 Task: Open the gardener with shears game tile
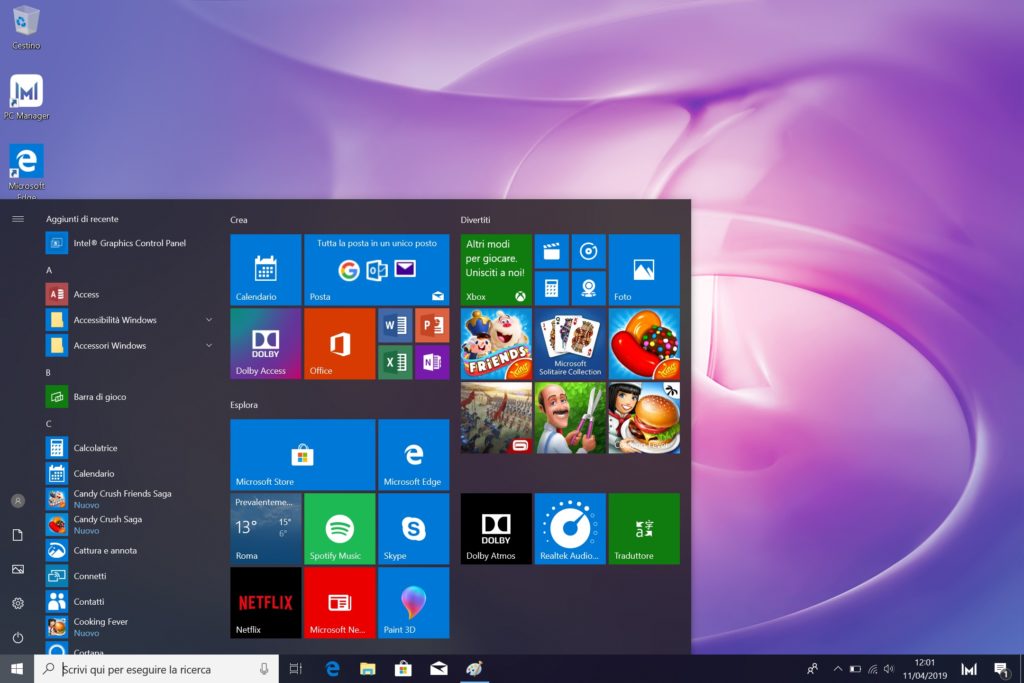click(x=570, y=418)
